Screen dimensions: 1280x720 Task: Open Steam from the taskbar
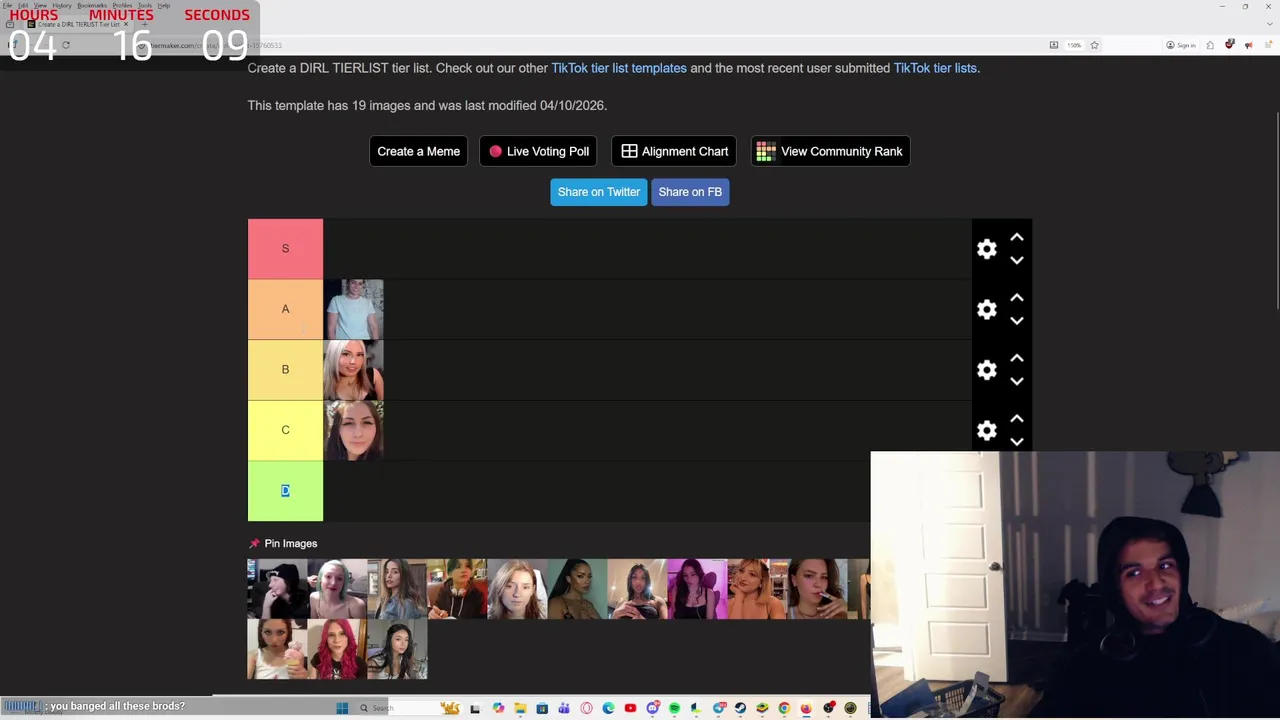tap(740, 708)
